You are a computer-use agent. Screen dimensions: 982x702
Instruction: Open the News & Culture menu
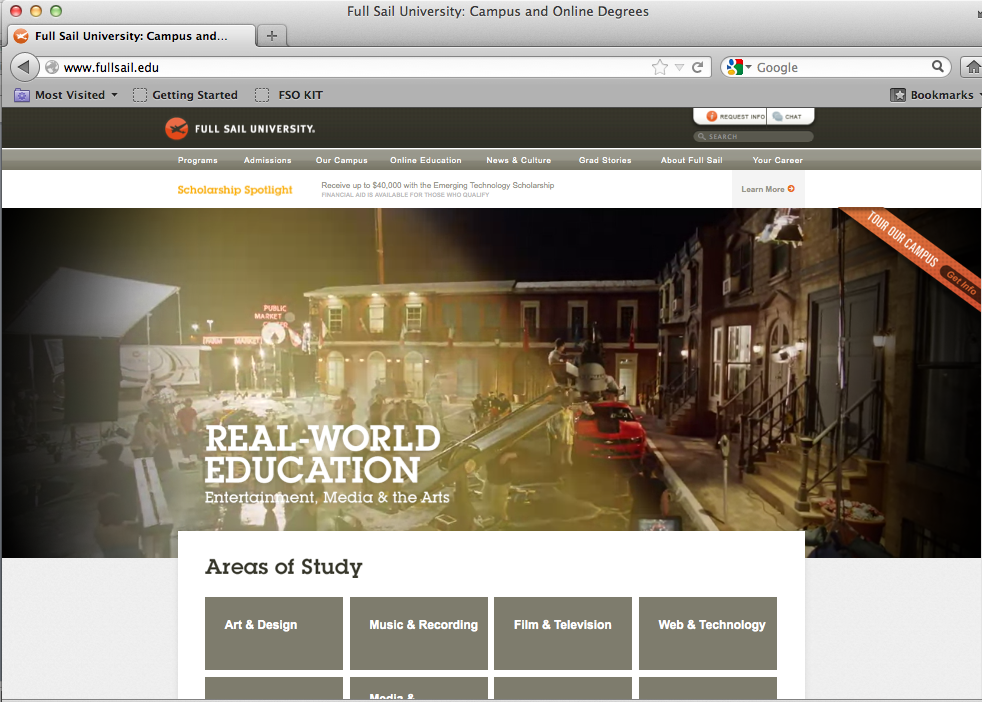[x=519, y=160]
